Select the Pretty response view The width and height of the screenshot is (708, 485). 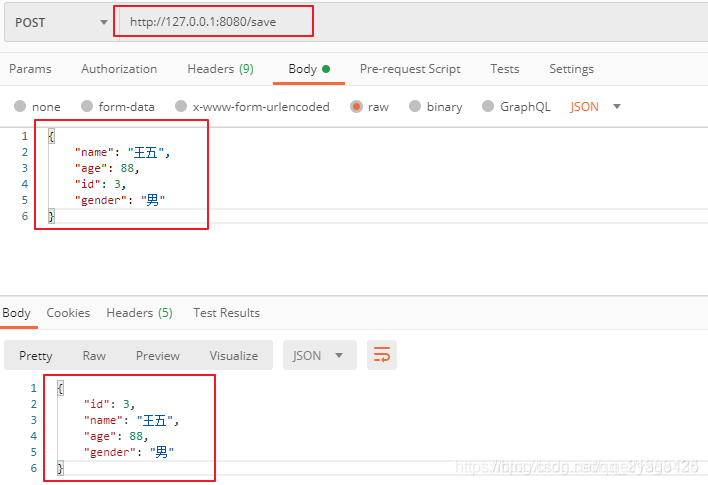click(x=36, y=355)
